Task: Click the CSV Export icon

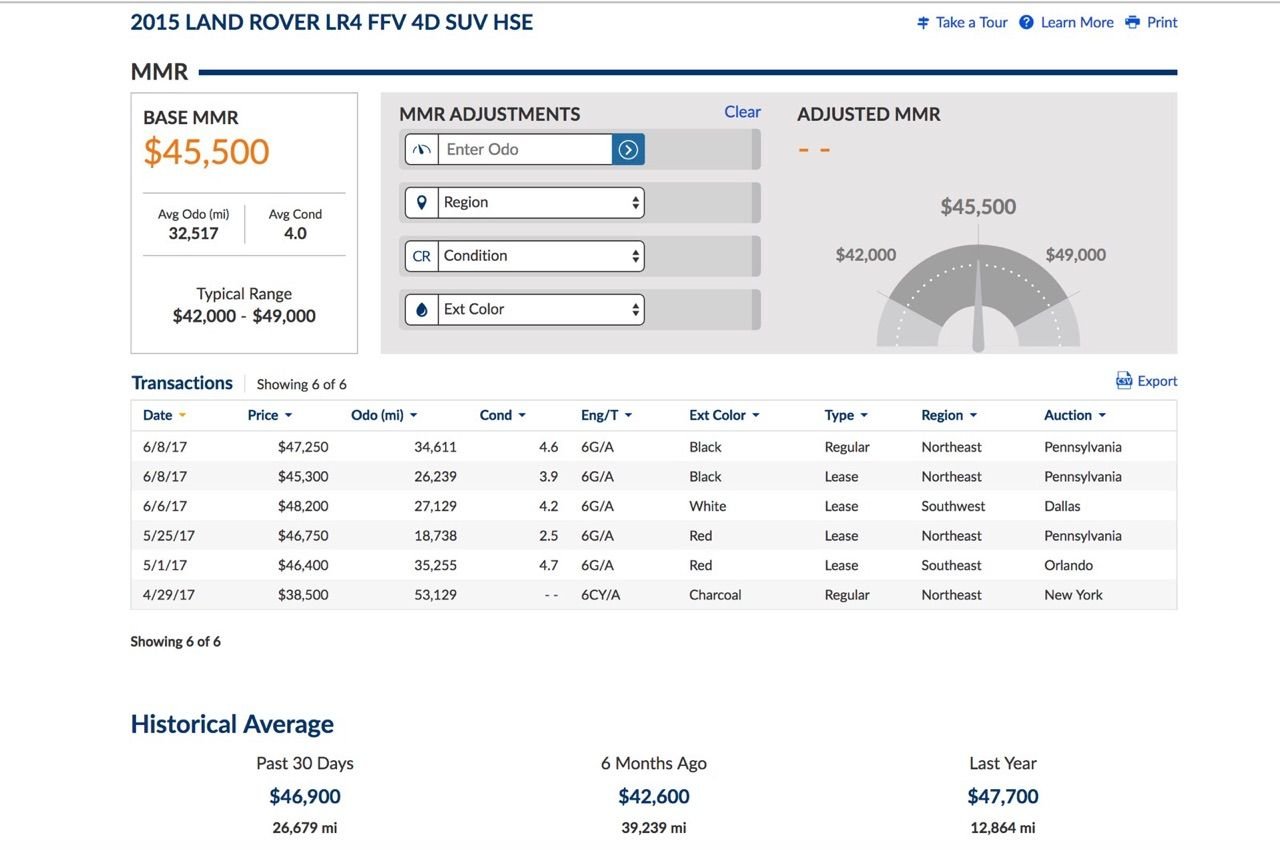Action: tap(1124, 381)
